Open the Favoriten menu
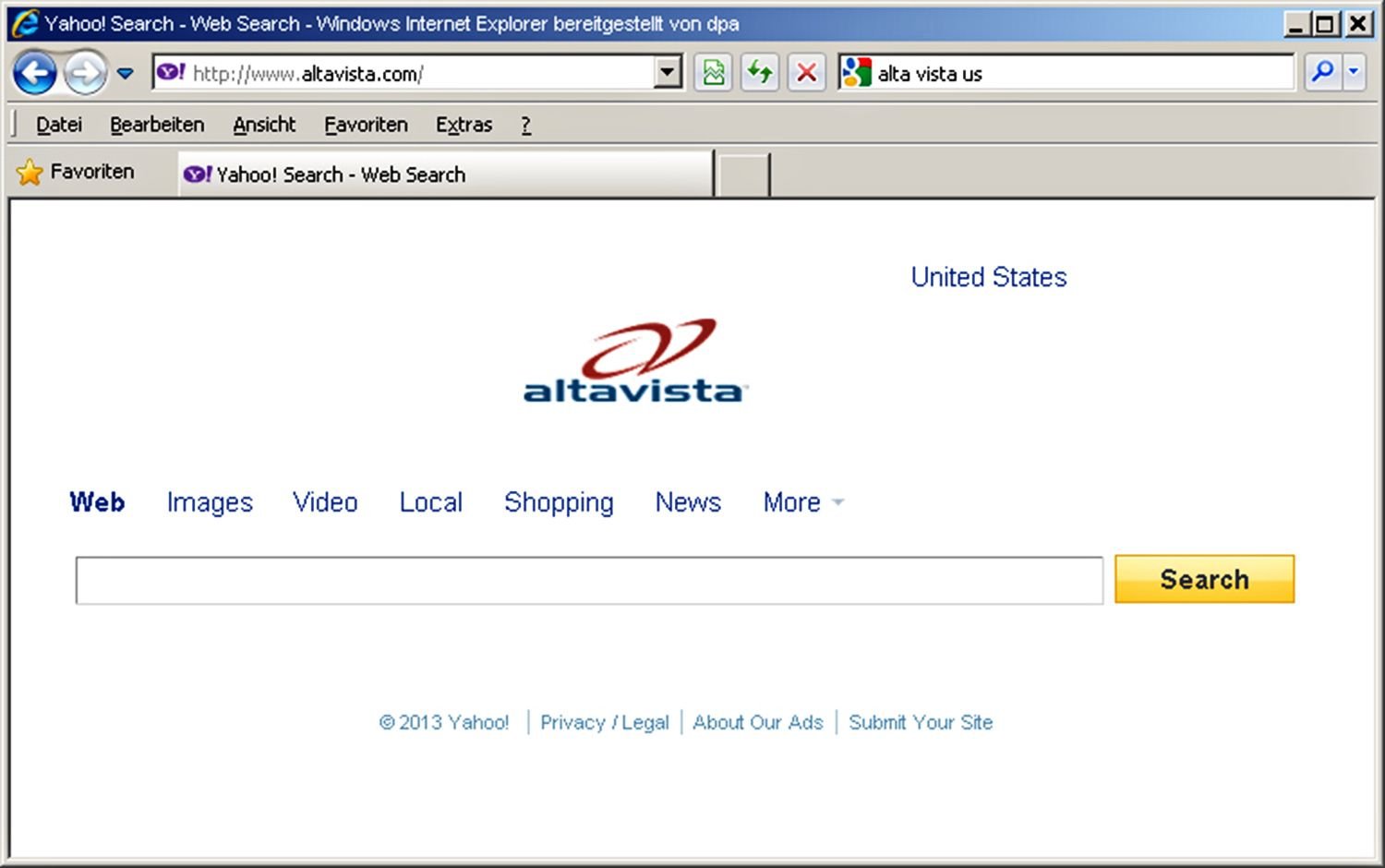Viewport: 1385px width, 868px height. 366,125
